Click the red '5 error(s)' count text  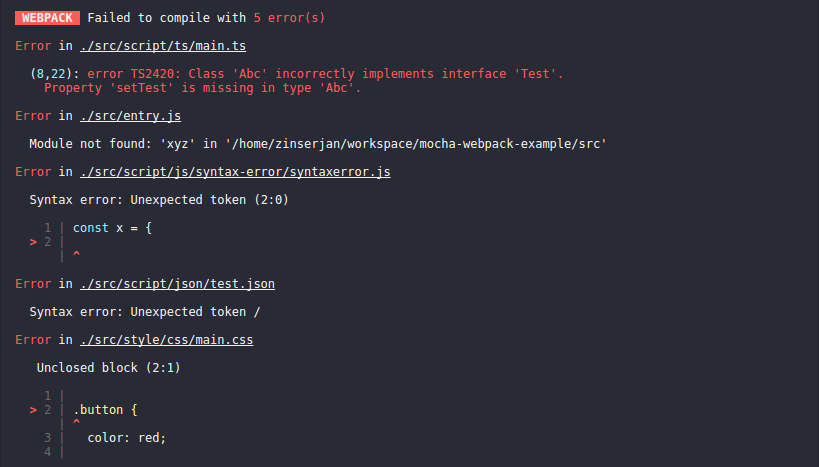289,18
